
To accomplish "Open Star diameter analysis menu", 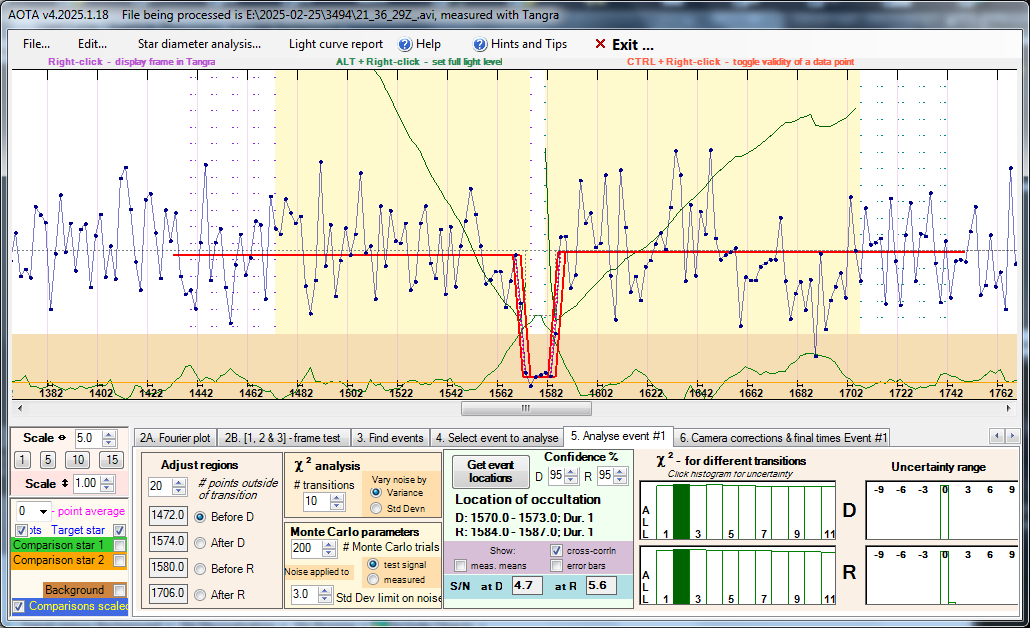I will pyautogui.click(x=199, y=44).
